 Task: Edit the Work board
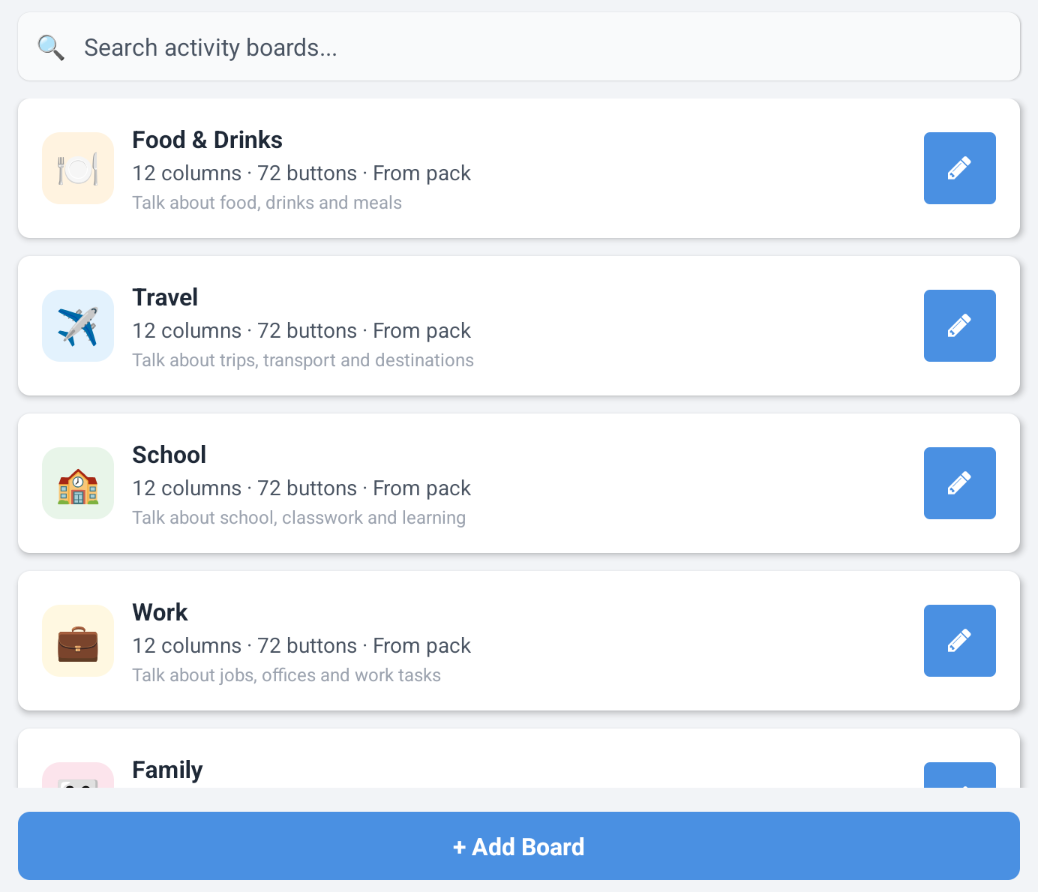959,641
